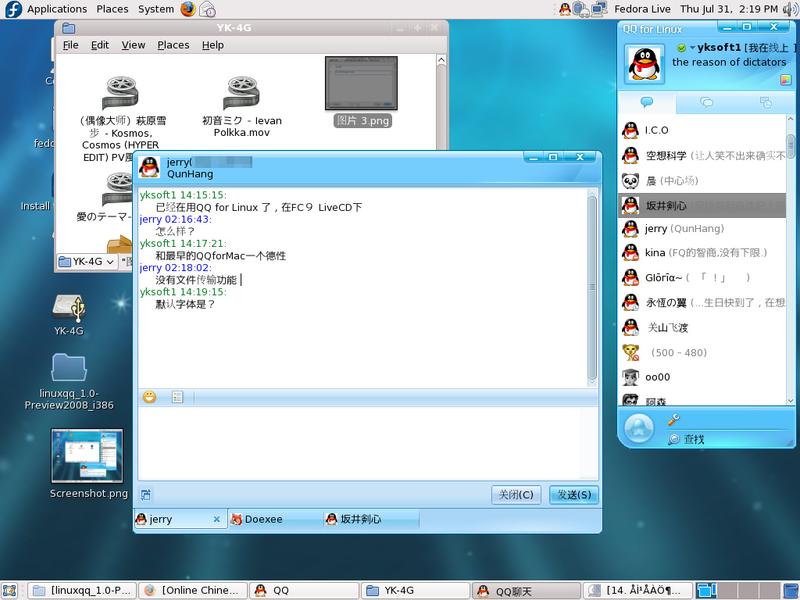
Task: Switch to the contacts tab in QQ panel
Action: (647, 103)
